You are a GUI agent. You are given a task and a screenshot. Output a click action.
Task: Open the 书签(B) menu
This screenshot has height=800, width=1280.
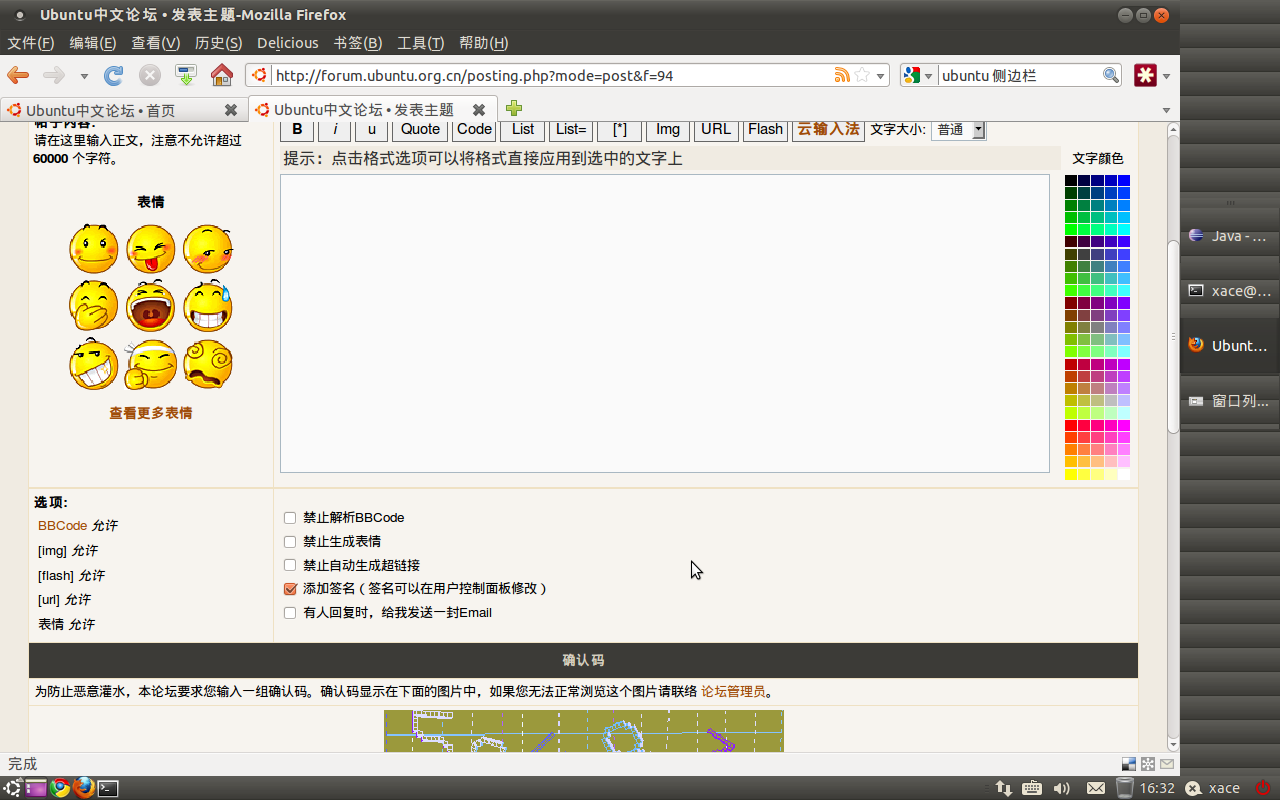(x=358, y=43)
